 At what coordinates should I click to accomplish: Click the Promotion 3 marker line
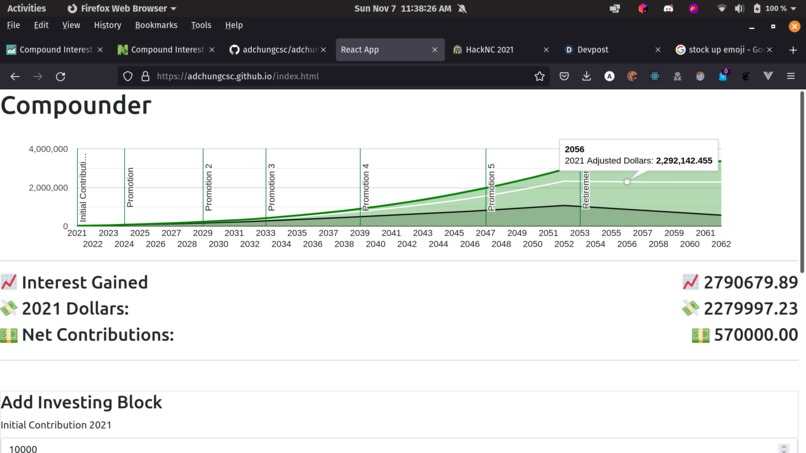[266, 187]
